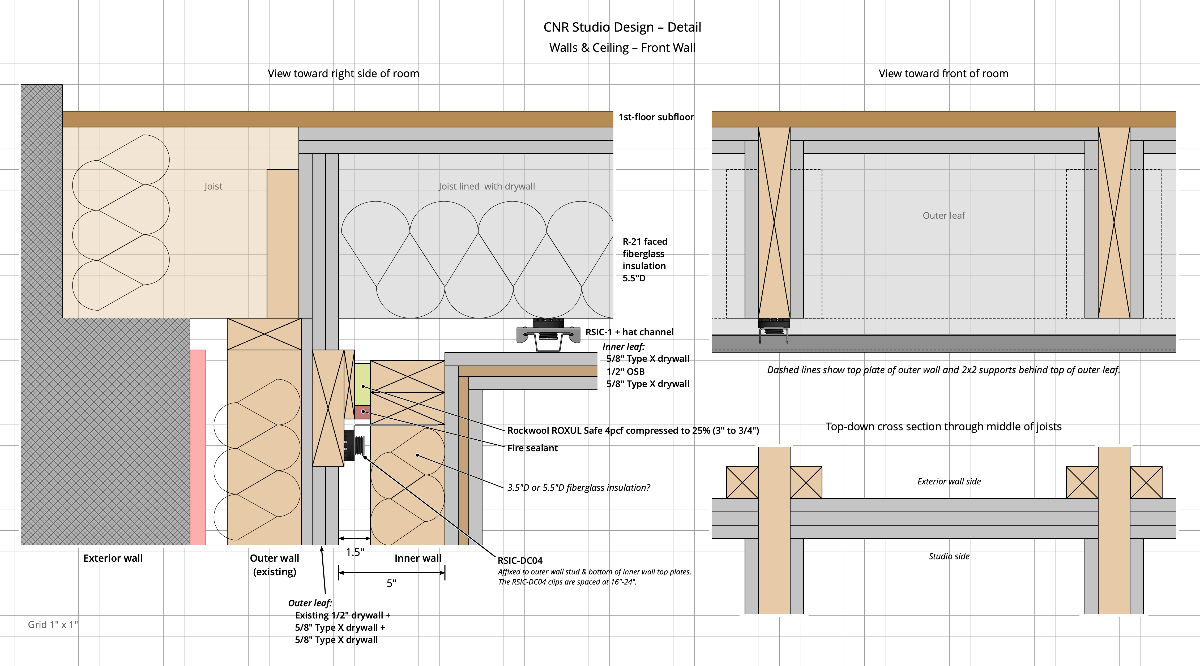
Task: Select the brown 1st-floor subfloor bar
Action: pyautogui.click(x=338, y=118)
